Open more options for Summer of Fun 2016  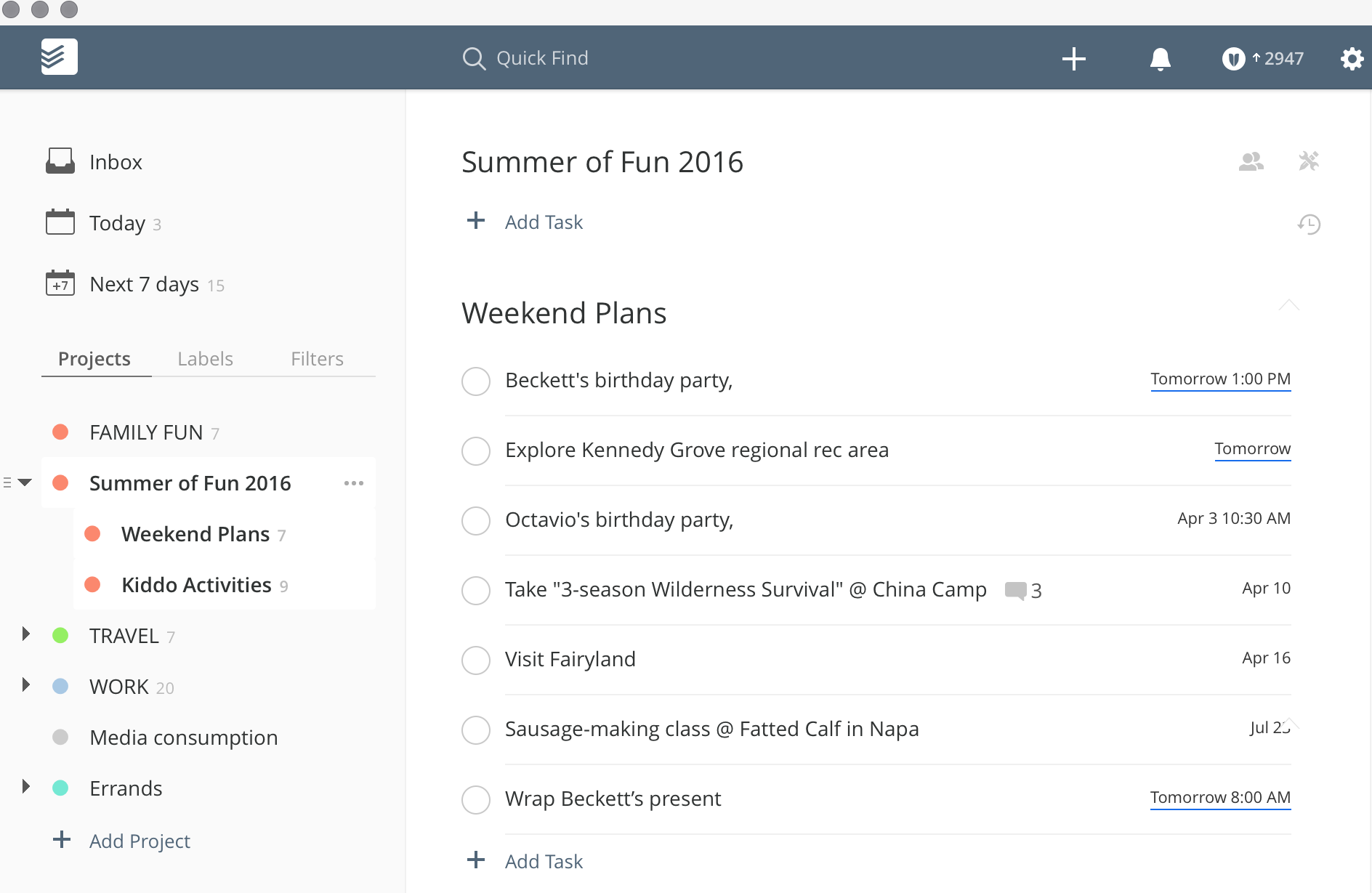point(354,482)
